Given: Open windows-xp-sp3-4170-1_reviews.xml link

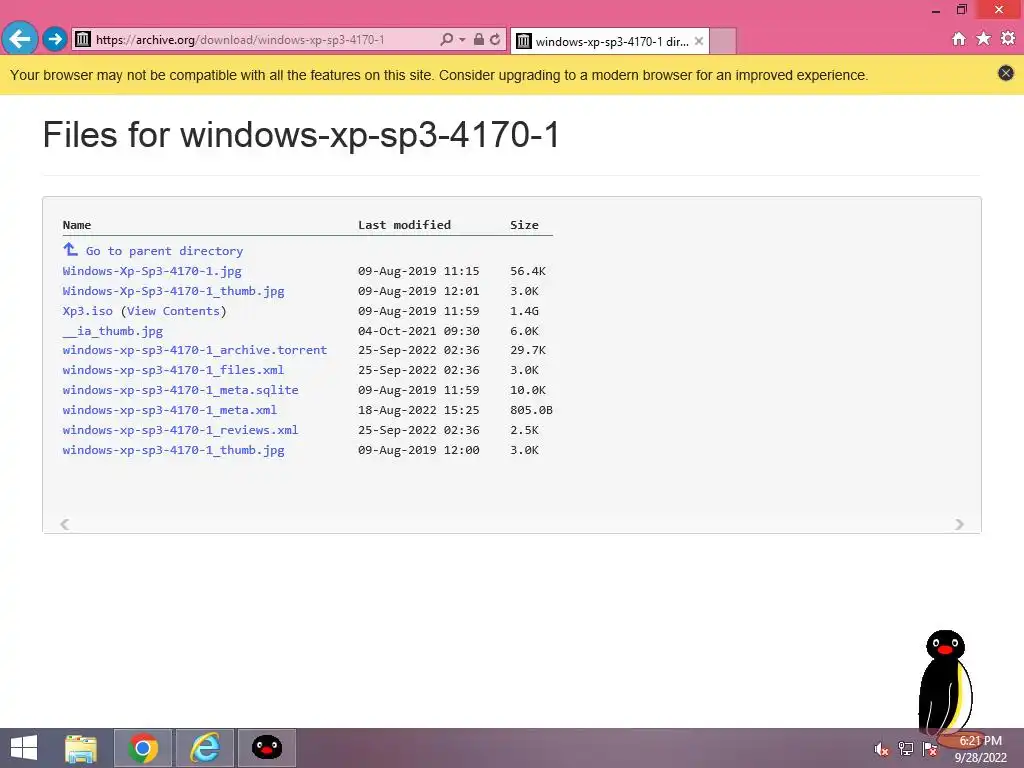Looking at the screenshot, I should [180, 430].
